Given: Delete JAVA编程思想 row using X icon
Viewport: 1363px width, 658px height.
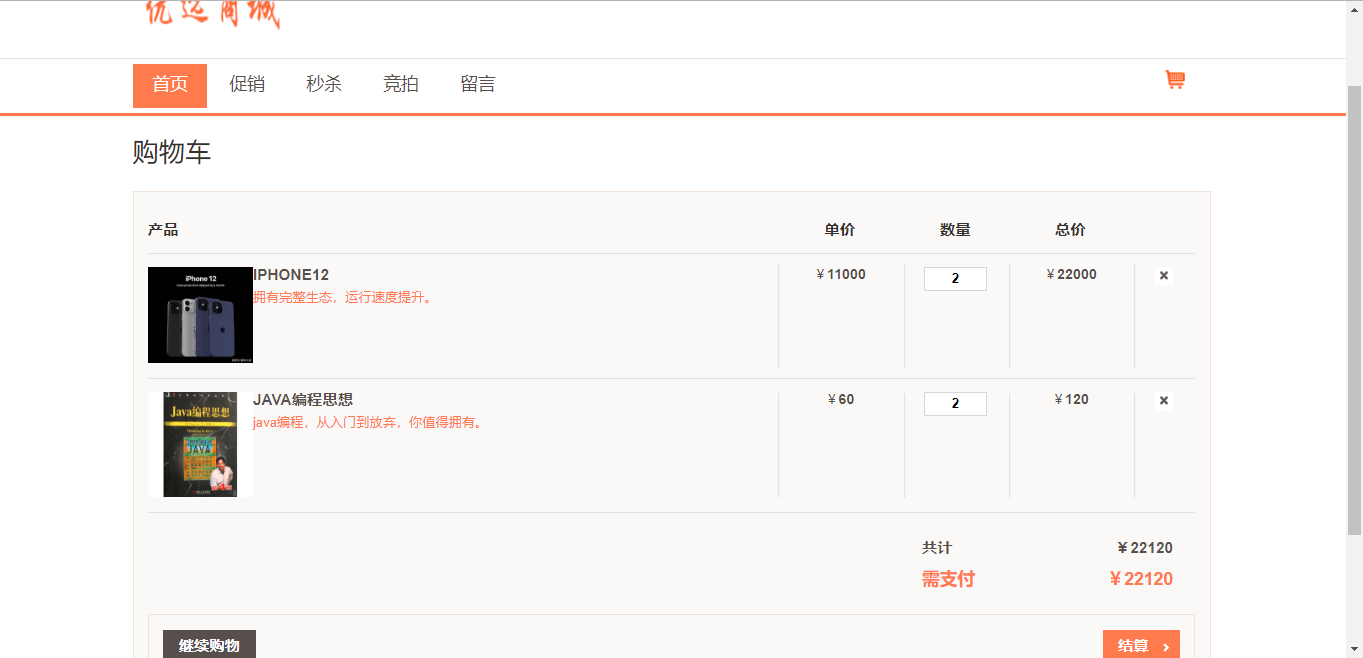Looking at the screenshot, I should click(x=1164, y=400).
